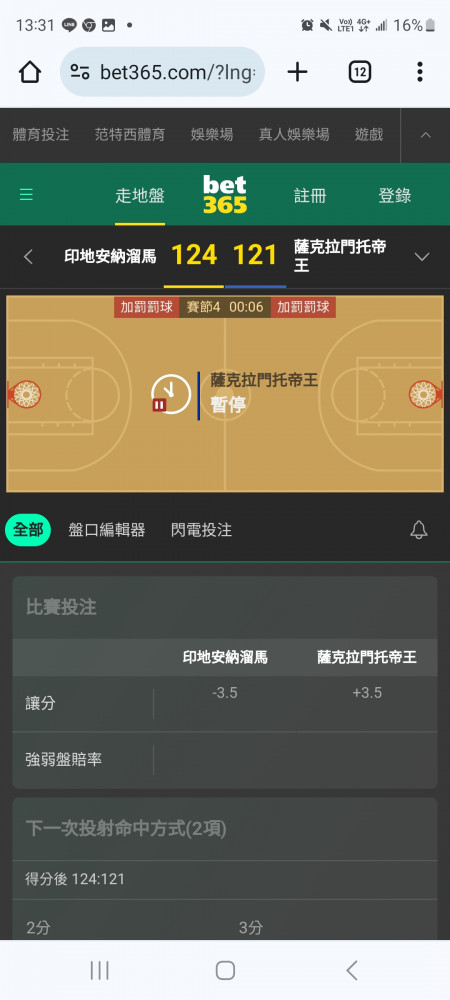Screen dimensions: 450x1000
Task: Click the 註冊 sign-up button
Action: click(x=310, y=195)
